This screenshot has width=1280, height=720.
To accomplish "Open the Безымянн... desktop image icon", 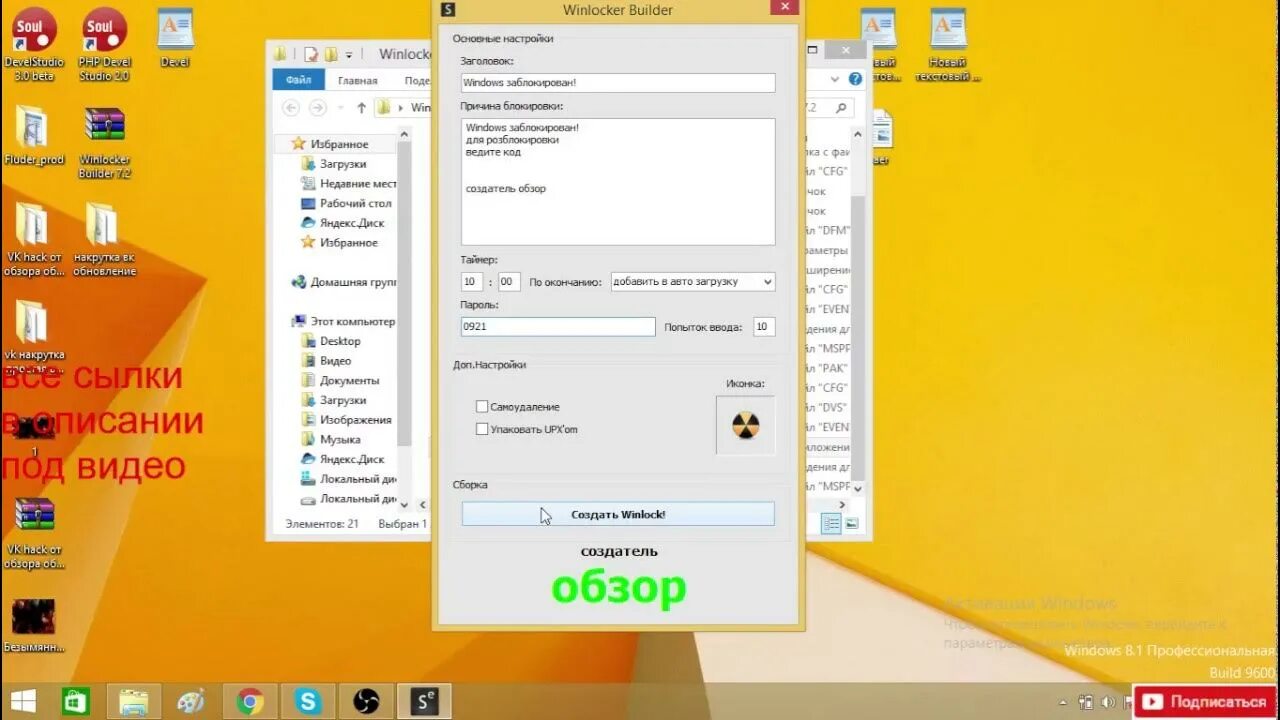I will (34, 625).
